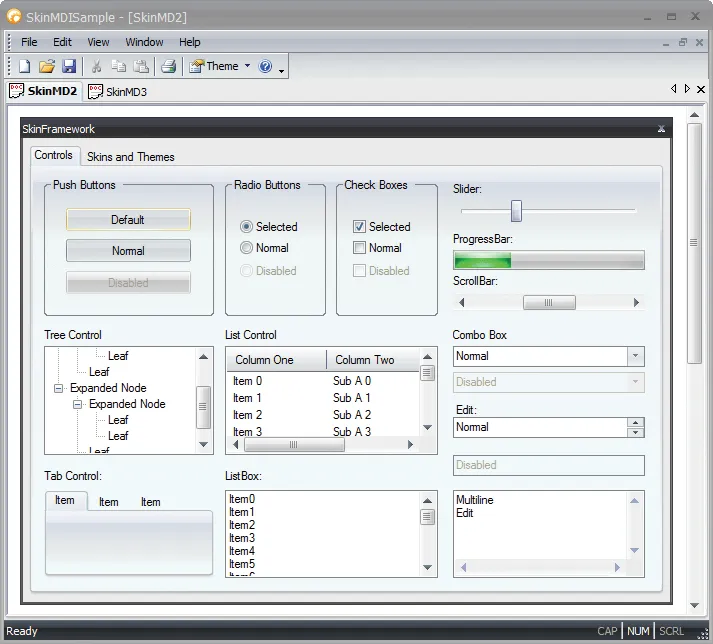Switch to the SkinMD3 document tab
The image size is (713, 644).
click(x=118, y=91)
